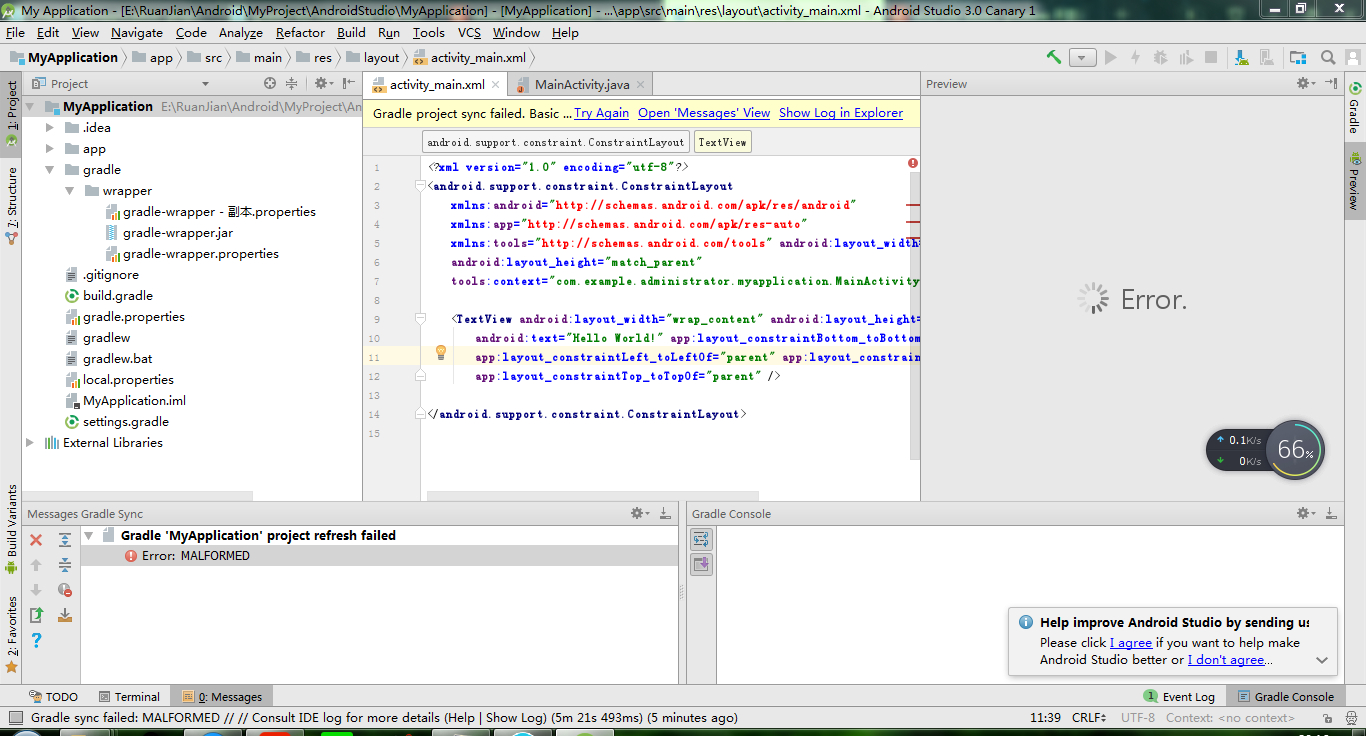Click the green hammer Make Project icon
Screen dimensions: 1366x736
[1053, 57]
